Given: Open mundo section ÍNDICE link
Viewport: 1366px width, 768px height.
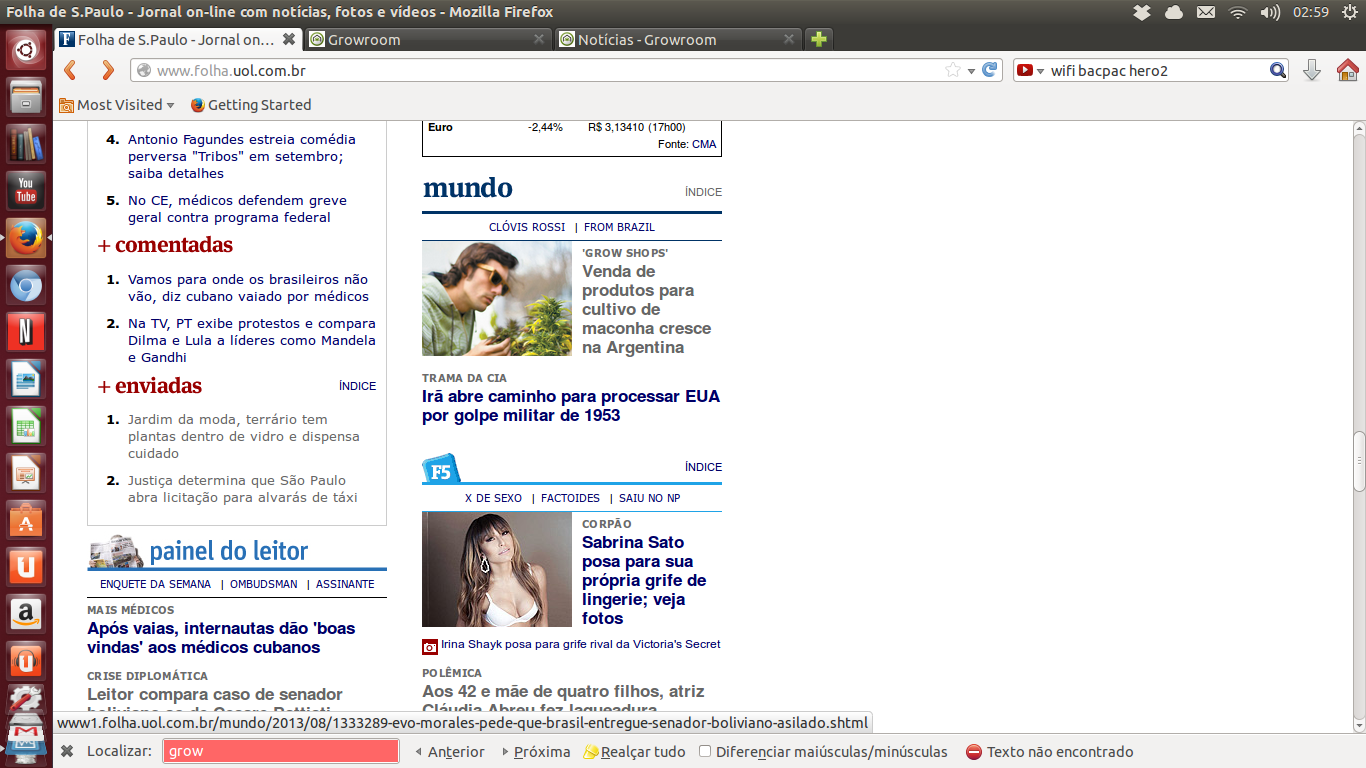Looking at the screenshot, I should [x=703, y=192].
